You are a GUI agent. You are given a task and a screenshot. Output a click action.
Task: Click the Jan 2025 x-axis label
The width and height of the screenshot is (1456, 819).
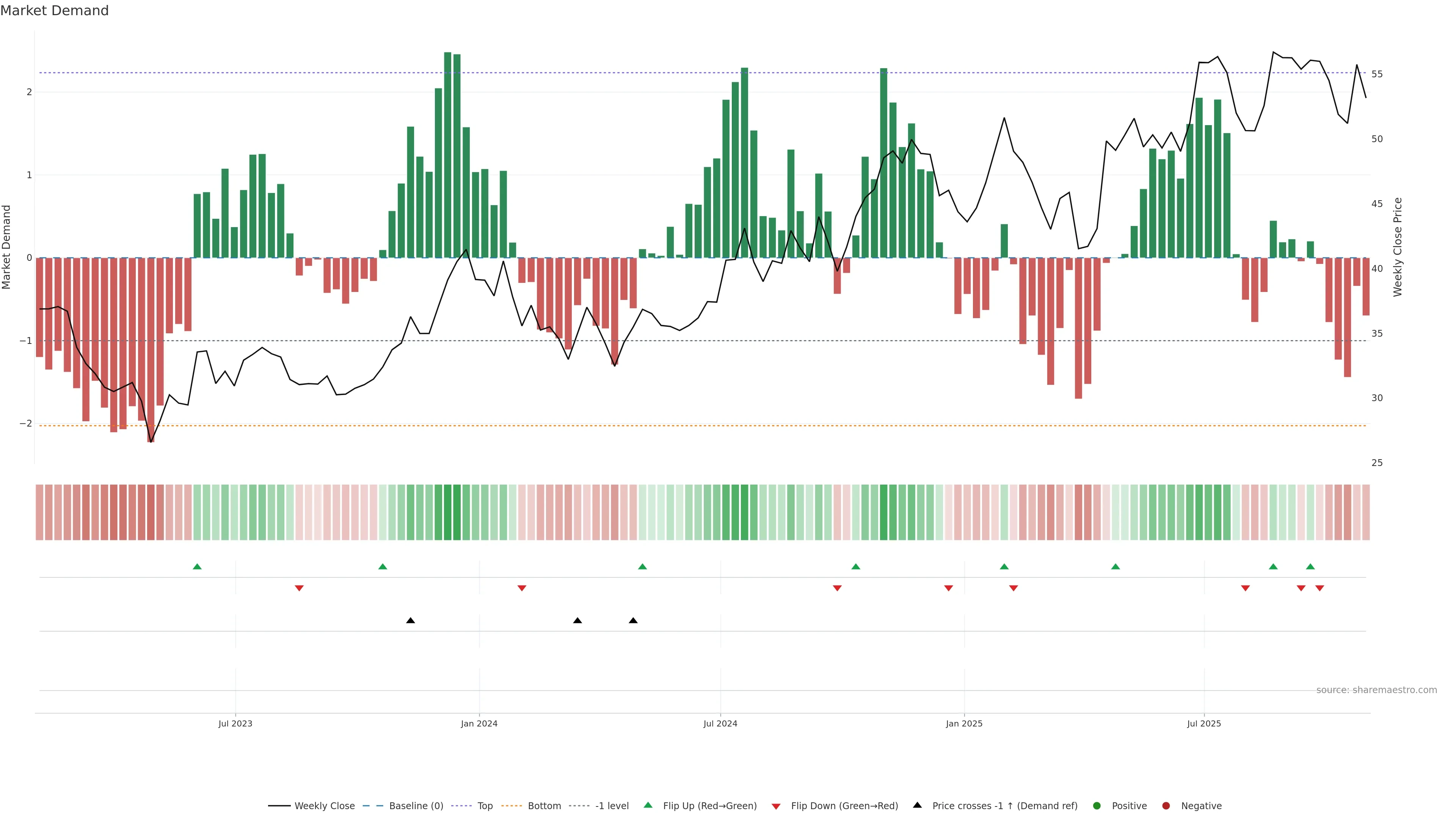click(x=964, y=723)
